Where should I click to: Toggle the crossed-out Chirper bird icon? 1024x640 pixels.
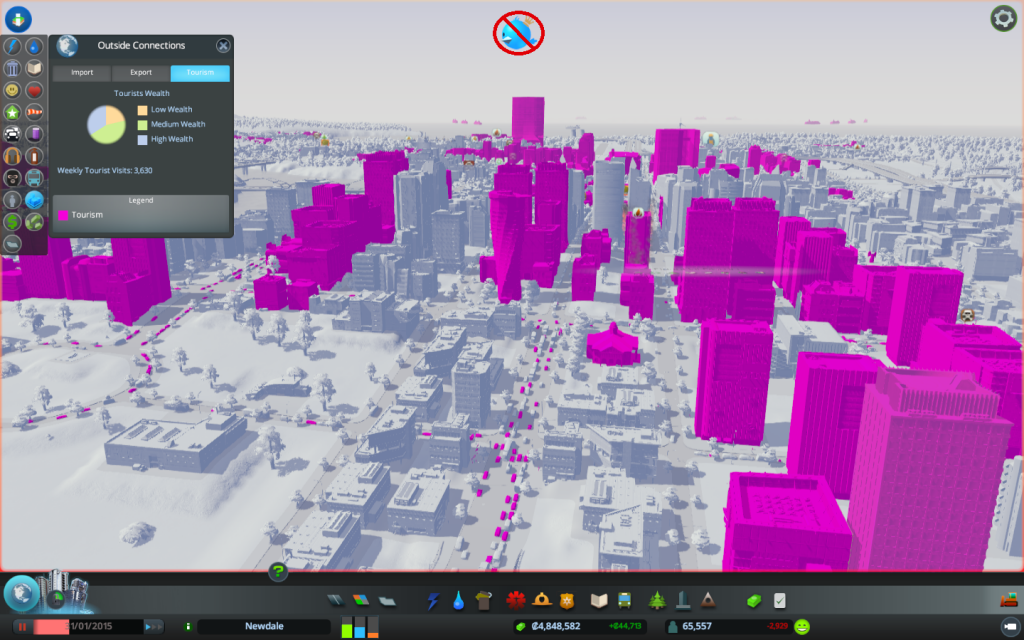pyautogui.click(x=519, y=33)
